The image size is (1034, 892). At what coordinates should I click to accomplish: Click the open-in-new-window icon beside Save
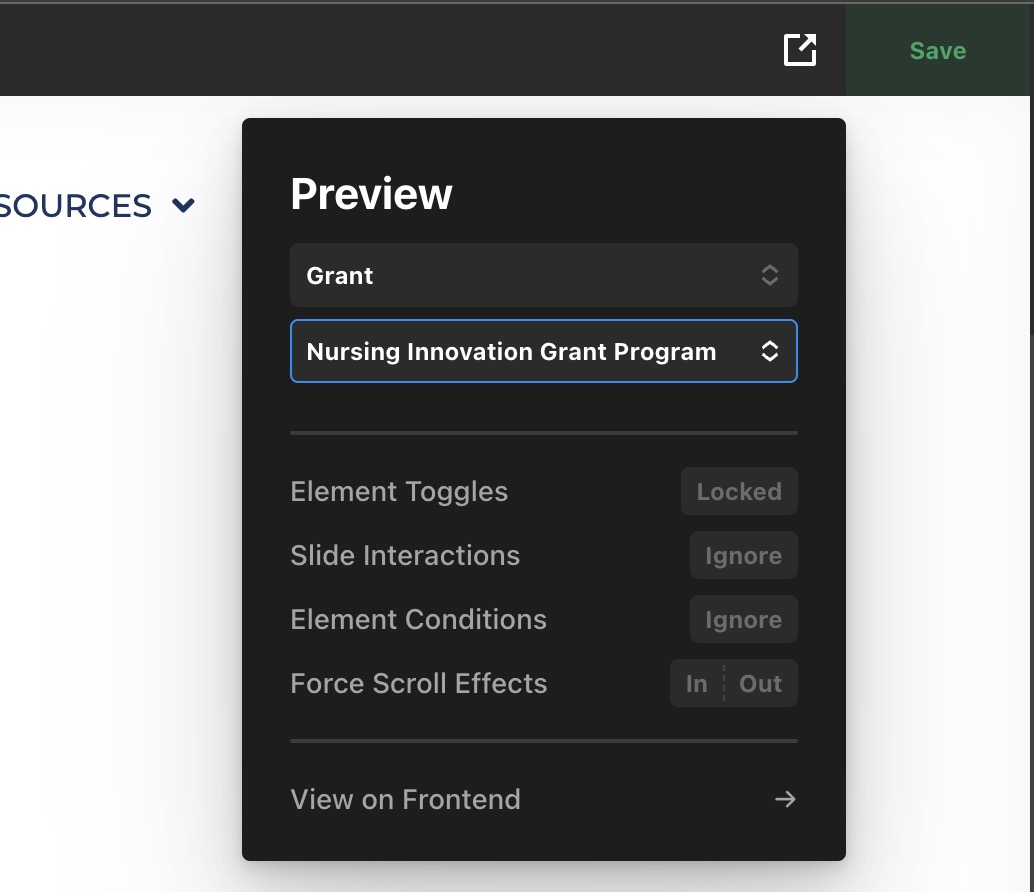800,50
